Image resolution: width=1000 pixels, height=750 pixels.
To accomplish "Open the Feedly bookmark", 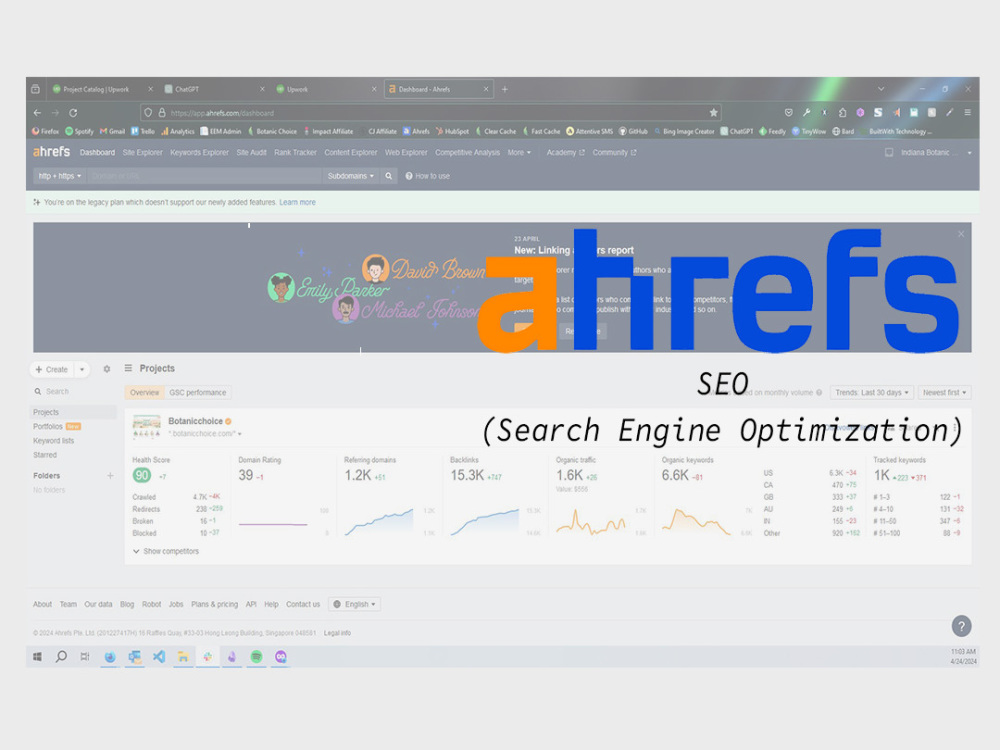I will pos(772,131).
